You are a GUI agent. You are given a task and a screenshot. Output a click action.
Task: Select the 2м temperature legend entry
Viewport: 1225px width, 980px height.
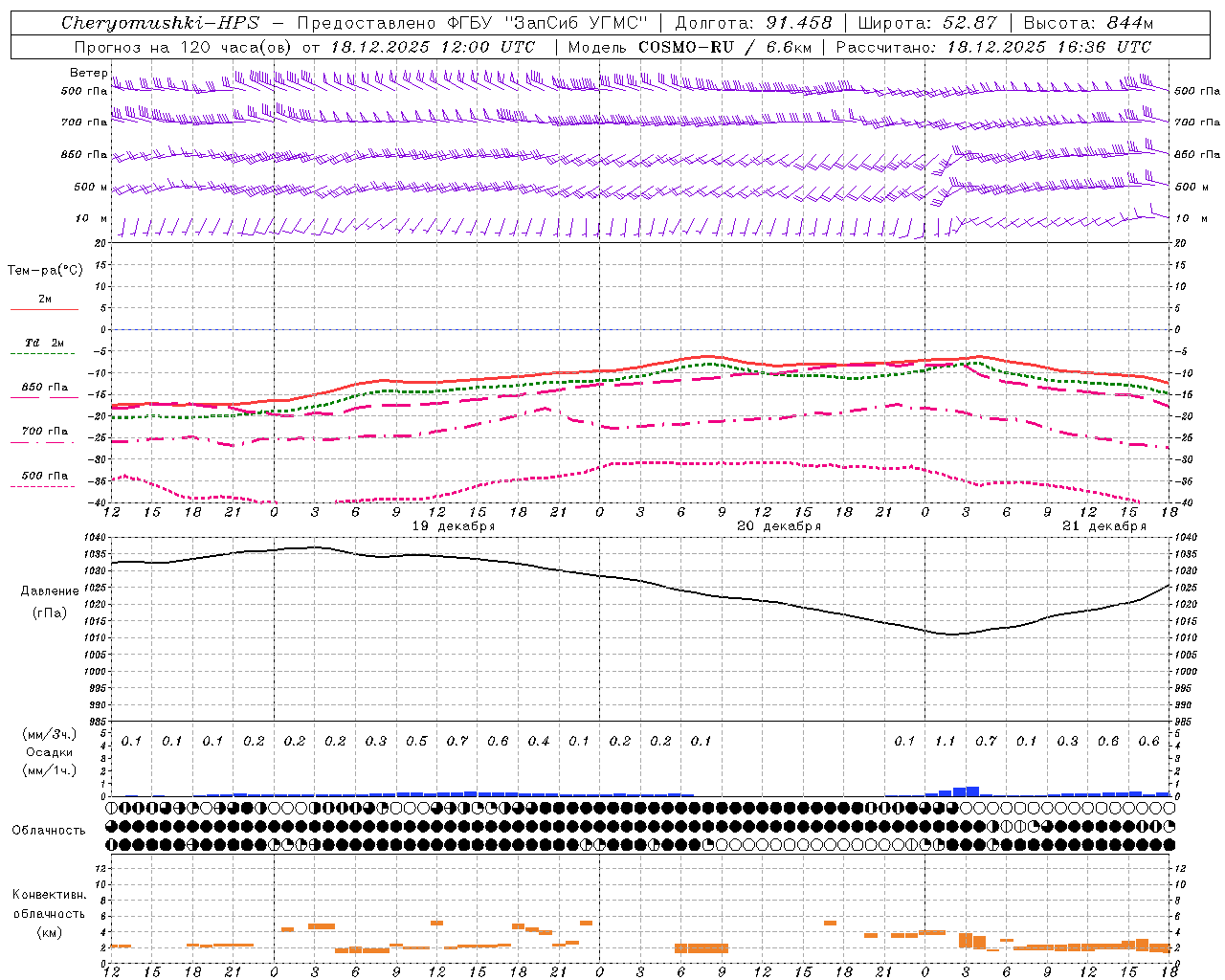pyautogui.click(x=45, y=299)
